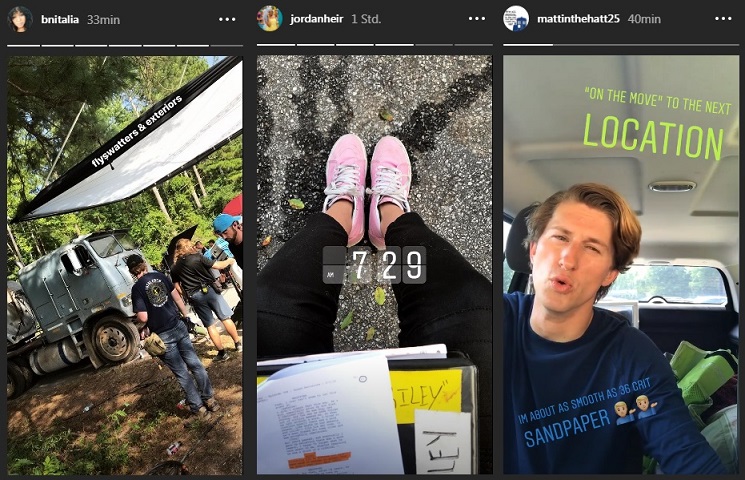Click the 7 29 clock sticker

pyautogui.click(x=374, y=265)
